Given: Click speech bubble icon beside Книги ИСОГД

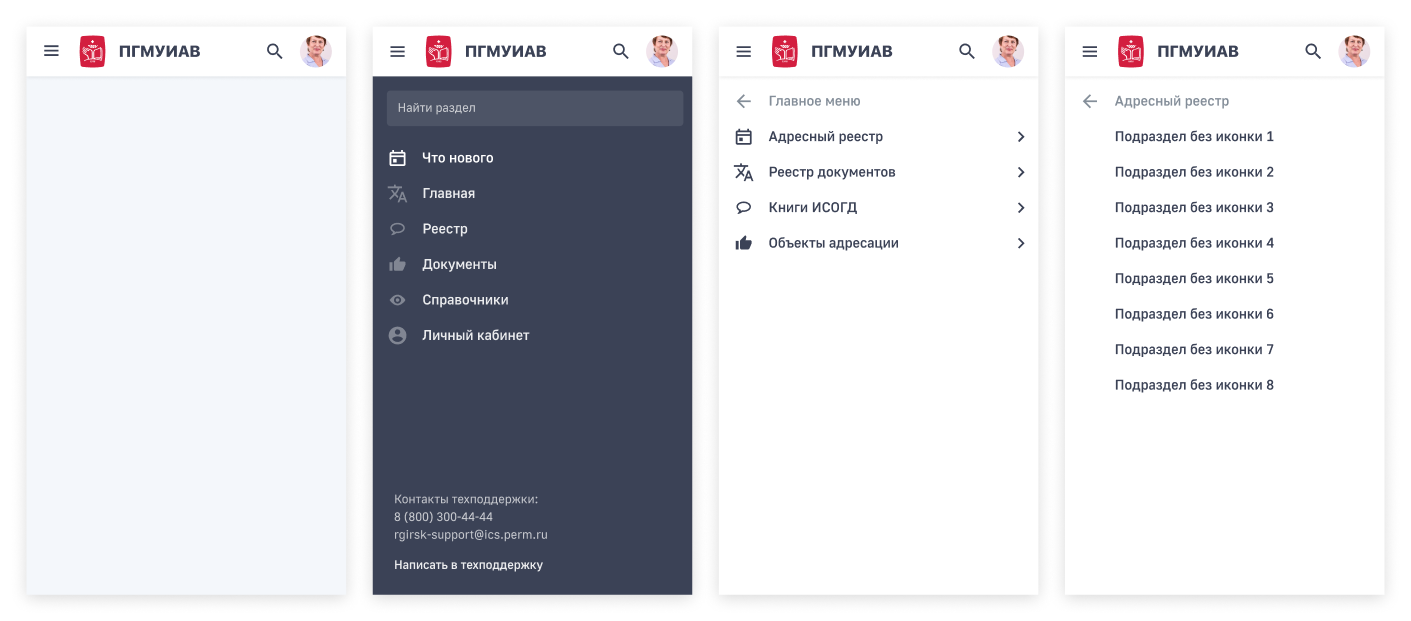Looking at the screenshot, I should coord(743,208).
